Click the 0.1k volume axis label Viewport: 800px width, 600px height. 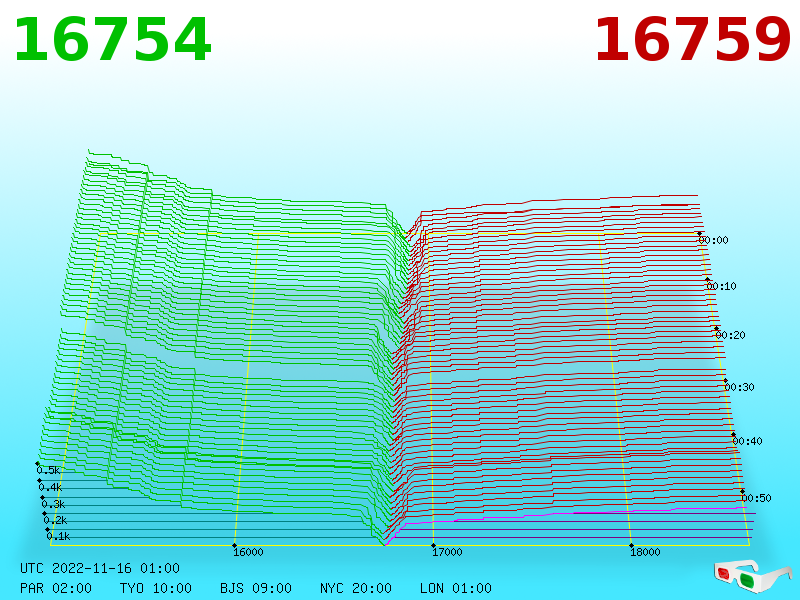coord(59,536)
